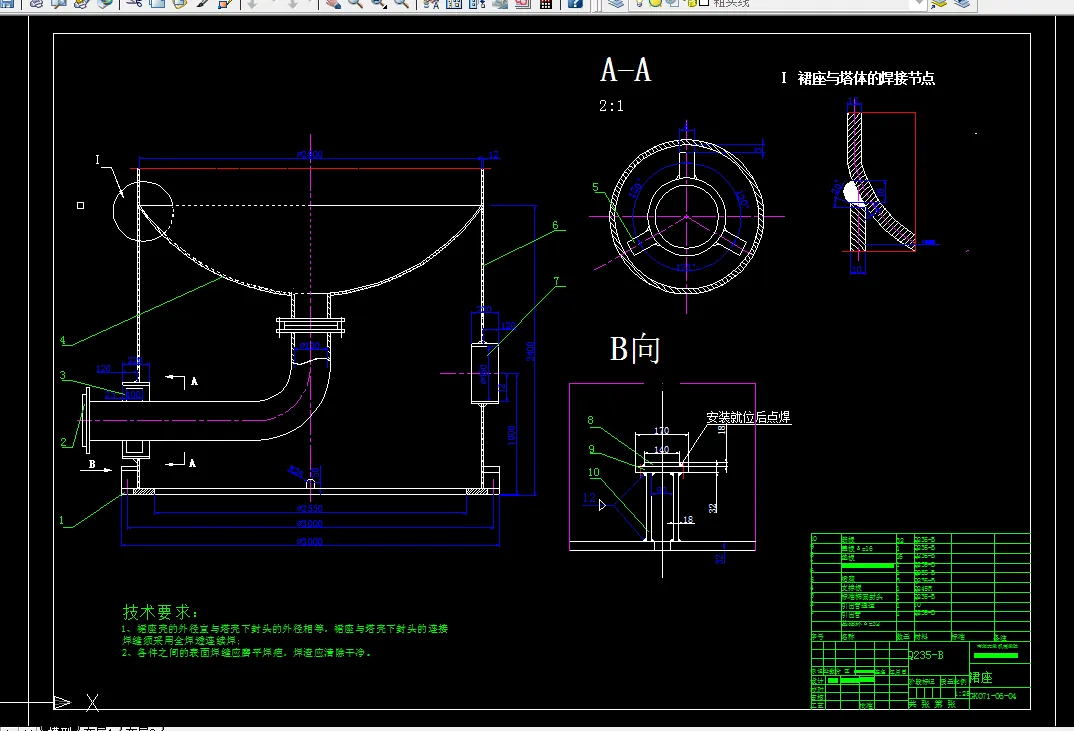The image size is (1074, 731).
Task: Toggle the layer lock padlock icon
Action: point(692,3)
